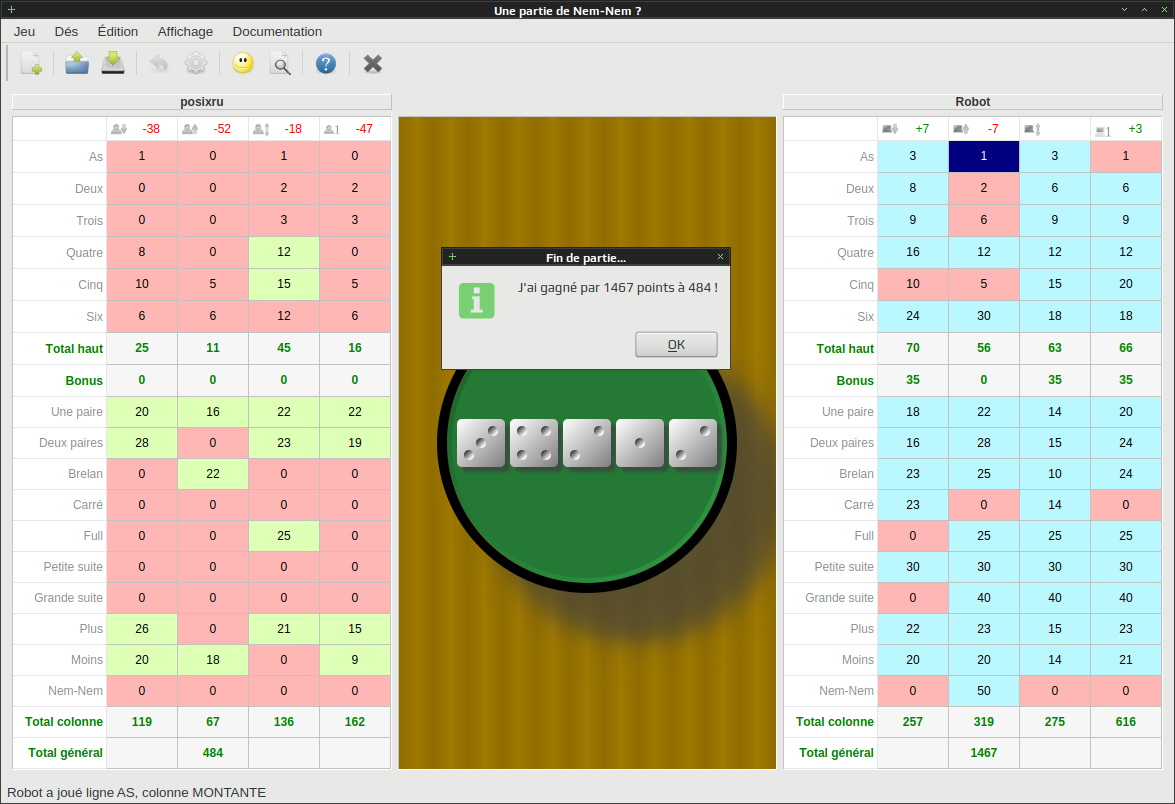Viewport: 1175px width, 804px height.
Task: Click Robot's Total colonne value 616
Action: (1126, 722)
